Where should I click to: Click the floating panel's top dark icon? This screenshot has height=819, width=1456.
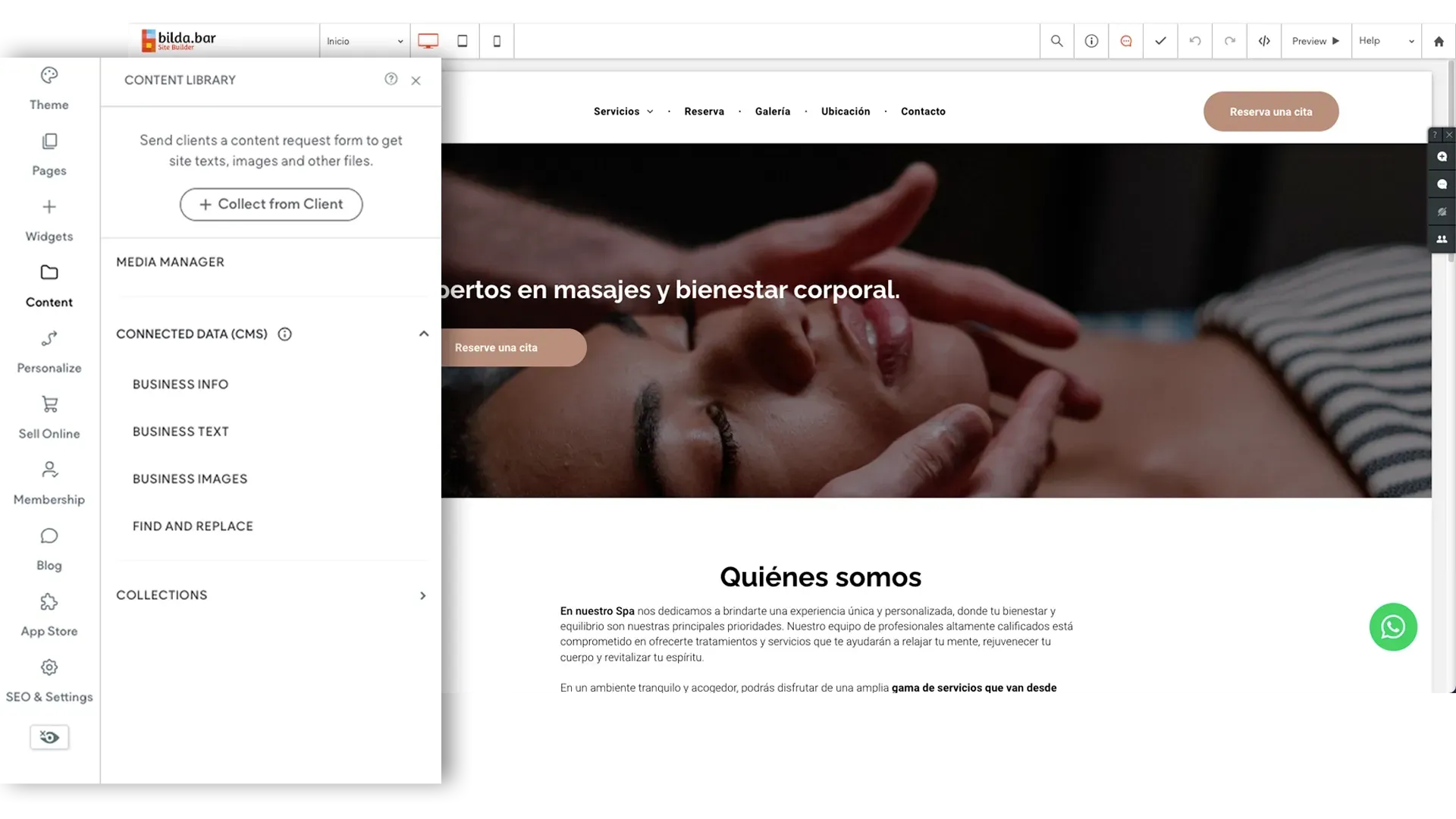tap(1442, 157)
